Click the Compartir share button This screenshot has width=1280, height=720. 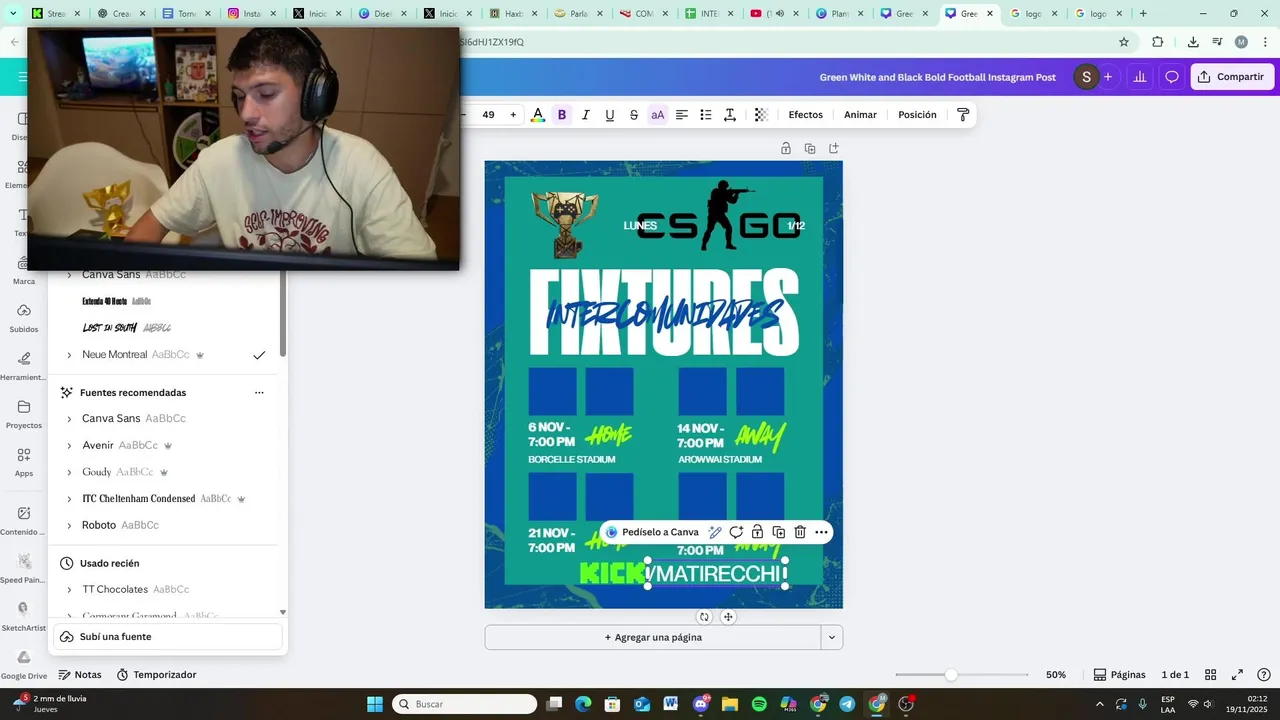[1232, 77]
